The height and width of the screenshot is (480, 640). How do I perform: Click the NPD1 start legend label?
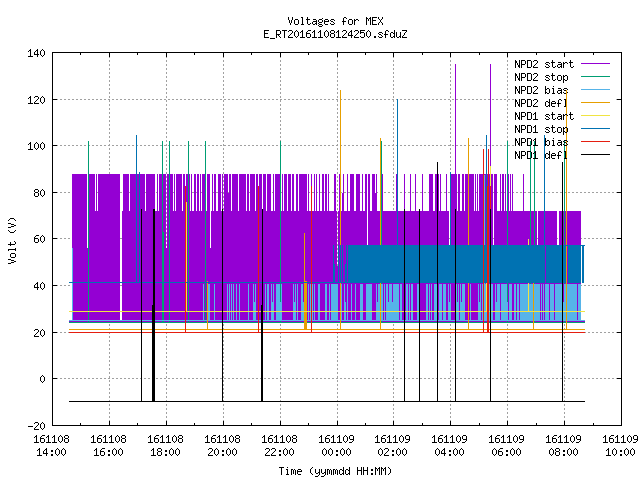(544, 116)
